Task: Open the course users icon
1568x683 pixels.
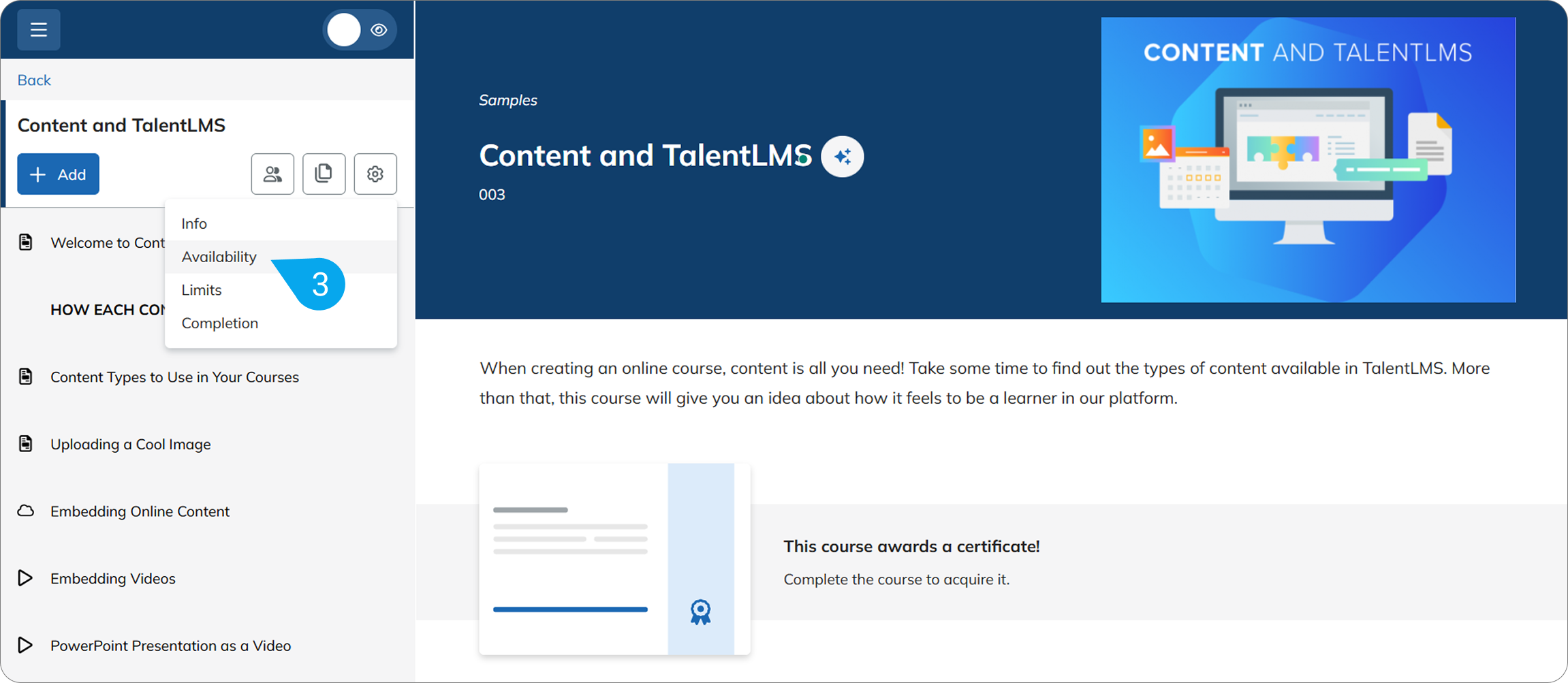Action: click(272, 174)
